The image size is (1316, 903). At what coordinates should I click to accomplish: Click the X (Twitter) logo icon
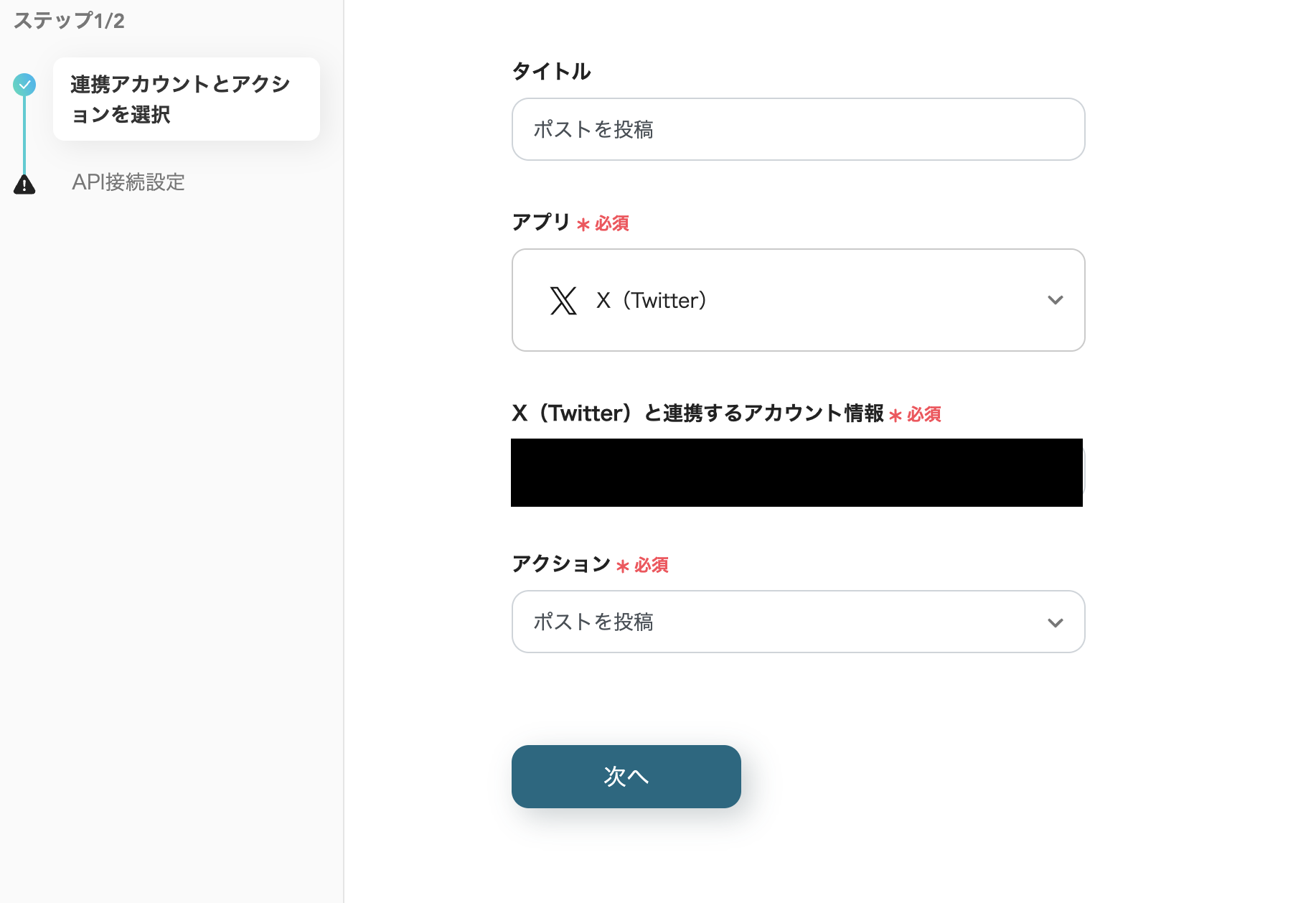[563, 300]
